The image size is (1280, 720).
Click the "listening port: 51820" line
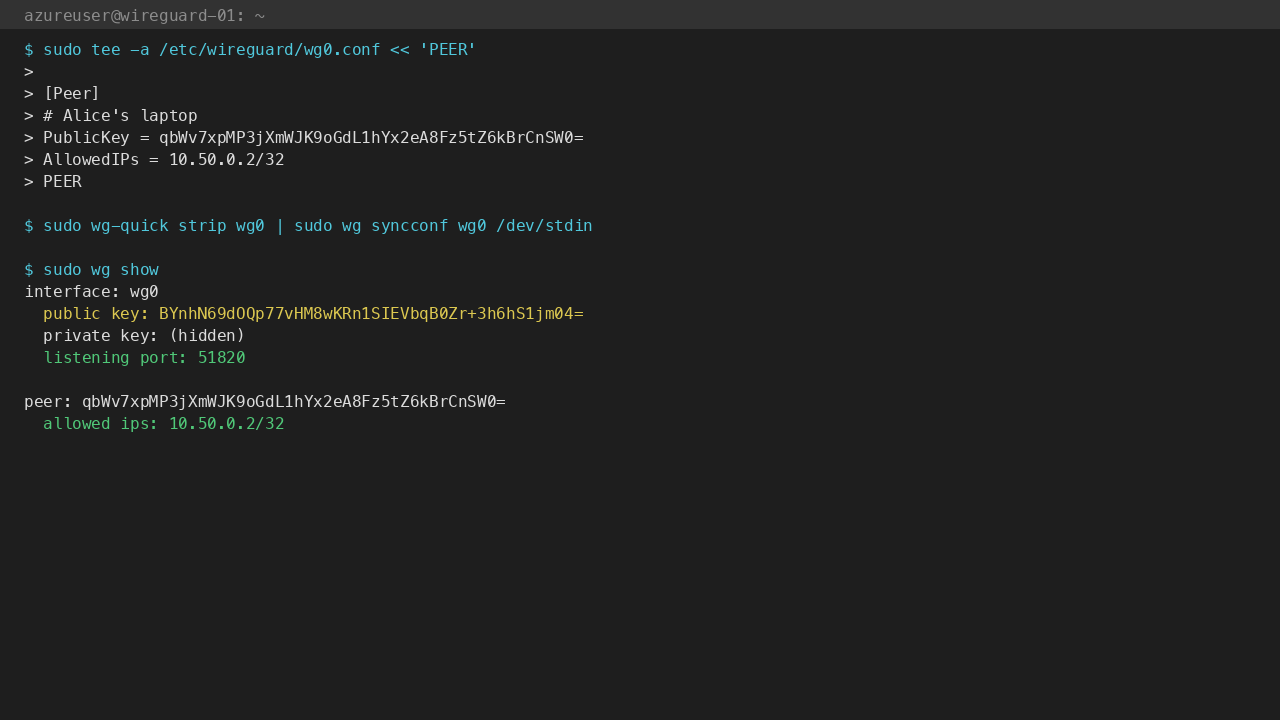click(x=144, y=358)
